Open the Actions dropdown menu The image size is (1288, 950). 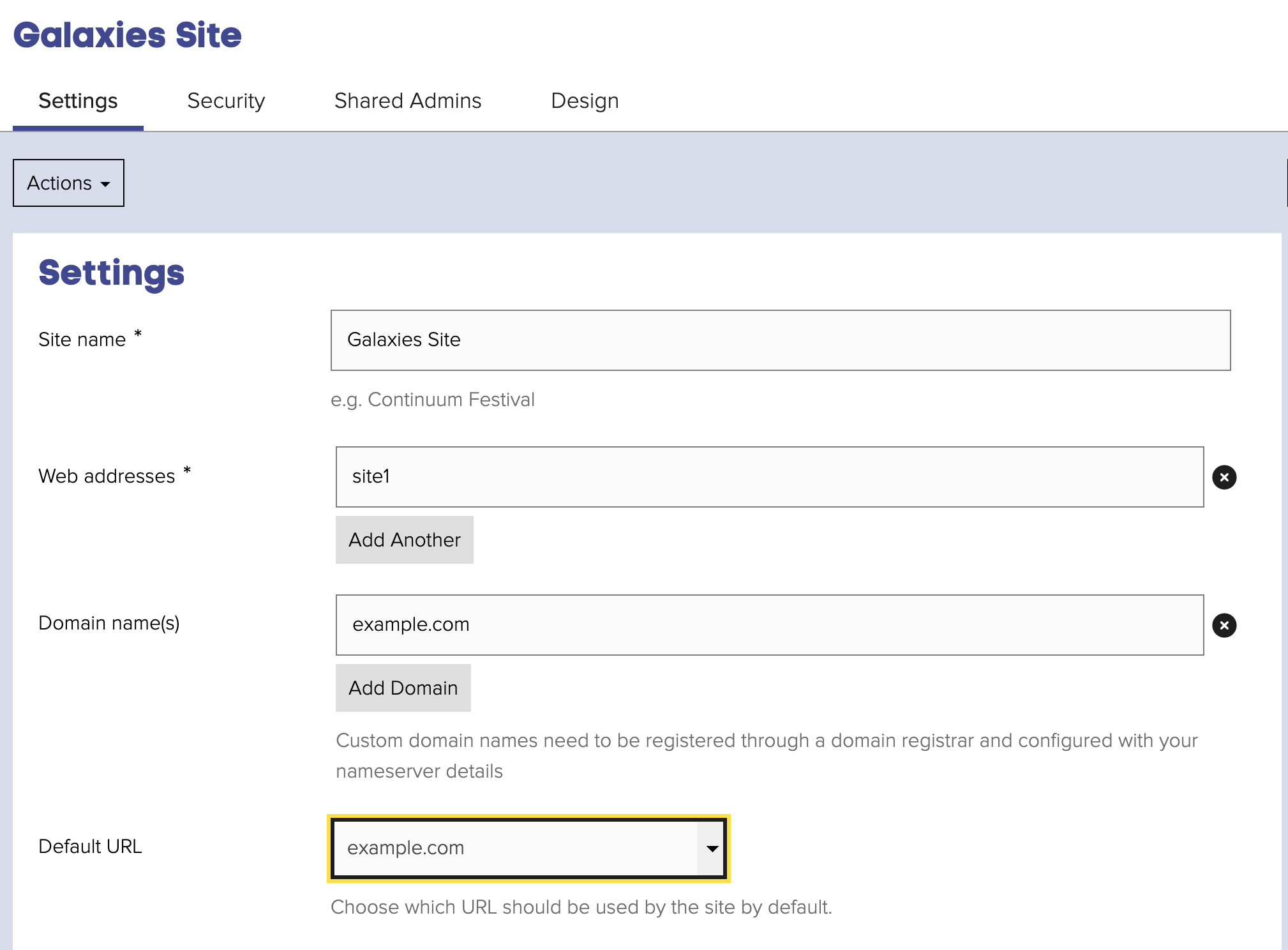pos(68,183)
